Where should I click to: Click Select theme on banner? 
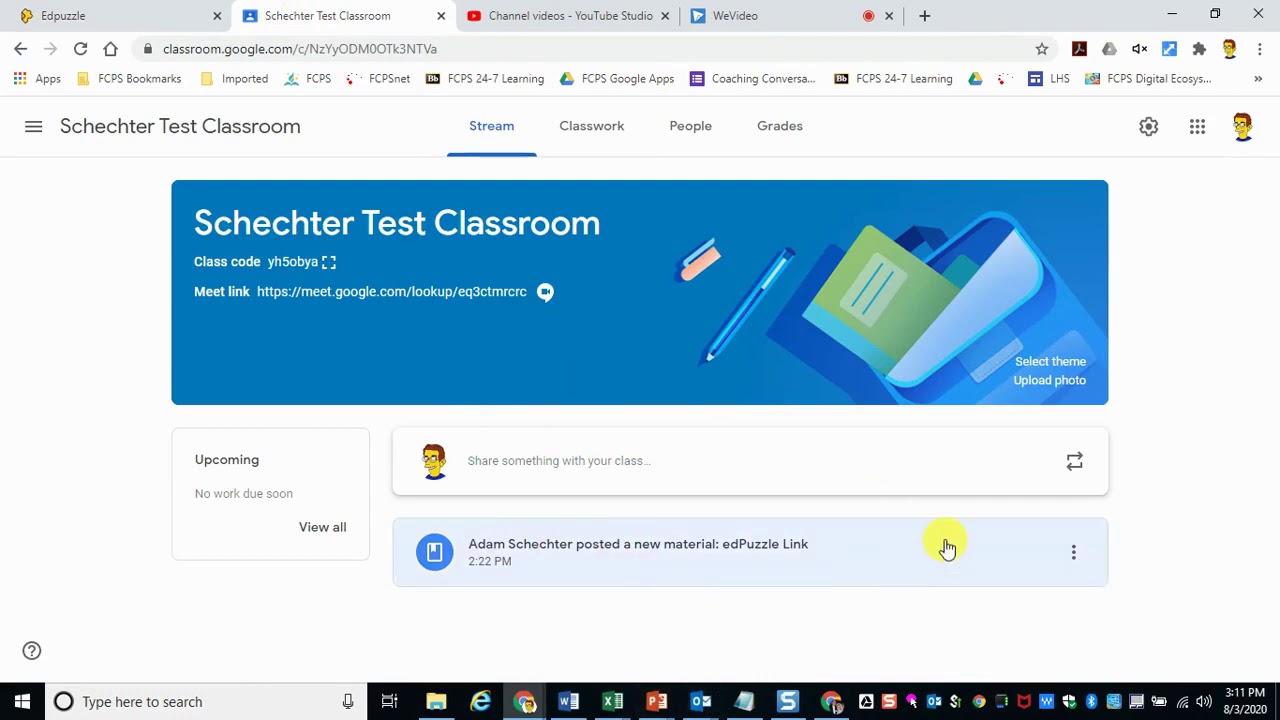click(1050, 362)
